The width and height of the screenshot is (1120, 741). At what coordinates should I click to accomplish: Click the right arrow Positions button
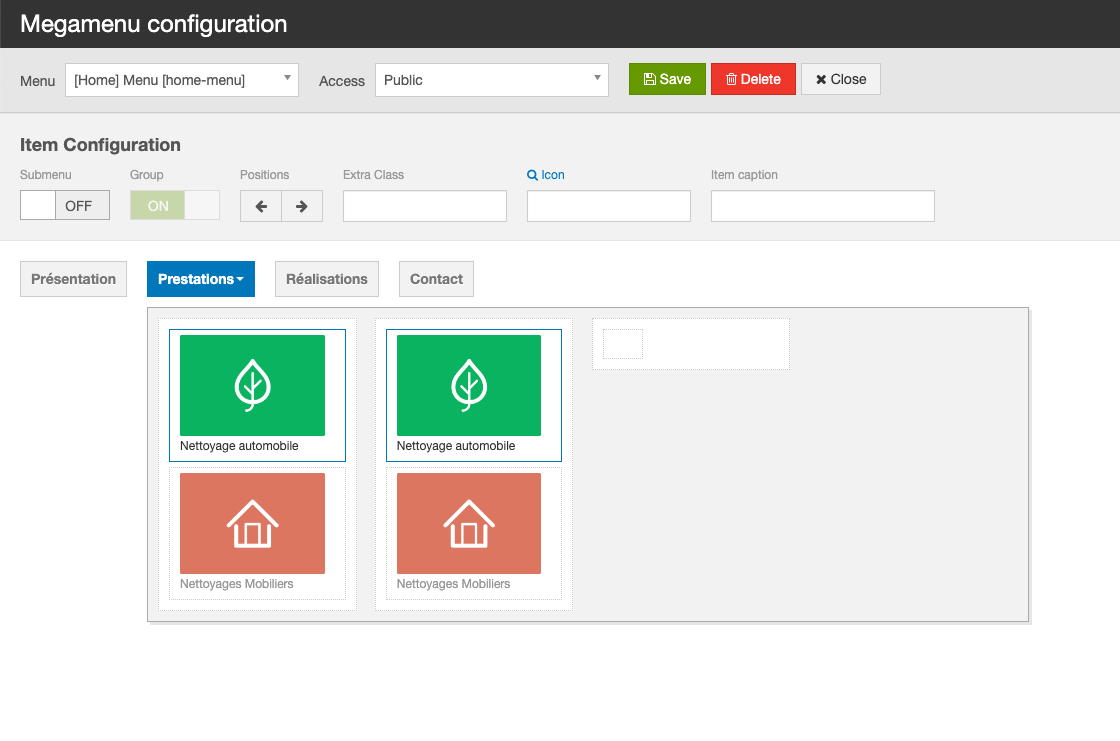coord(301,206)
